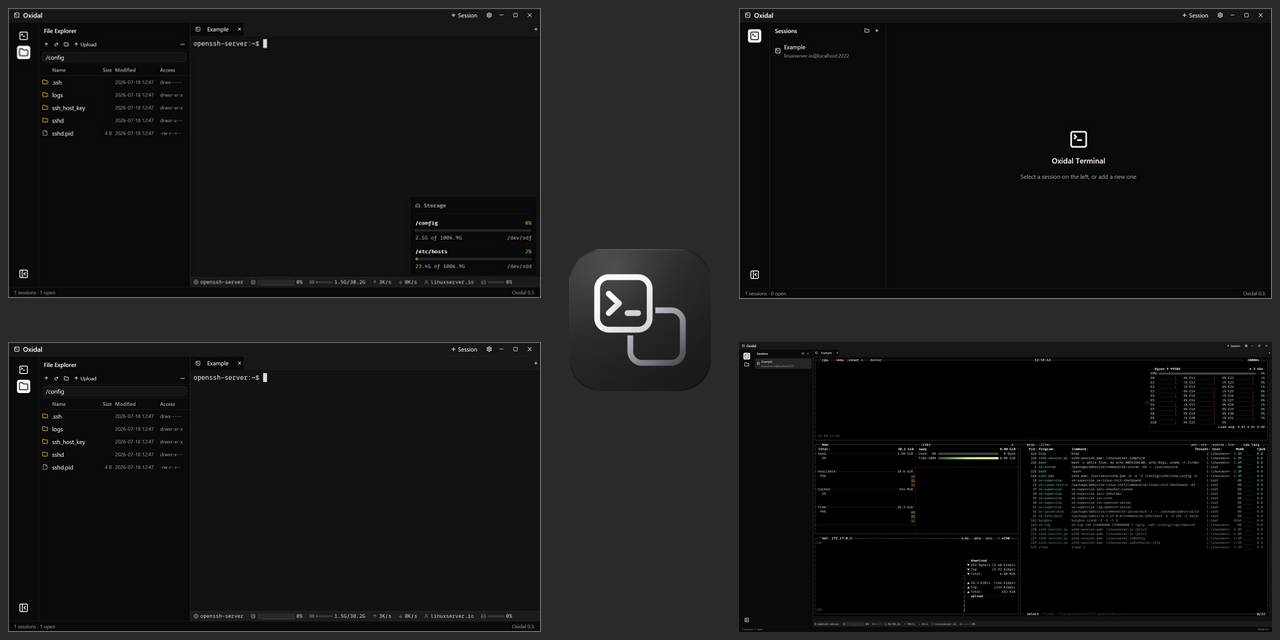Click the large Oxidal app logo in the center

pos(640,319)
